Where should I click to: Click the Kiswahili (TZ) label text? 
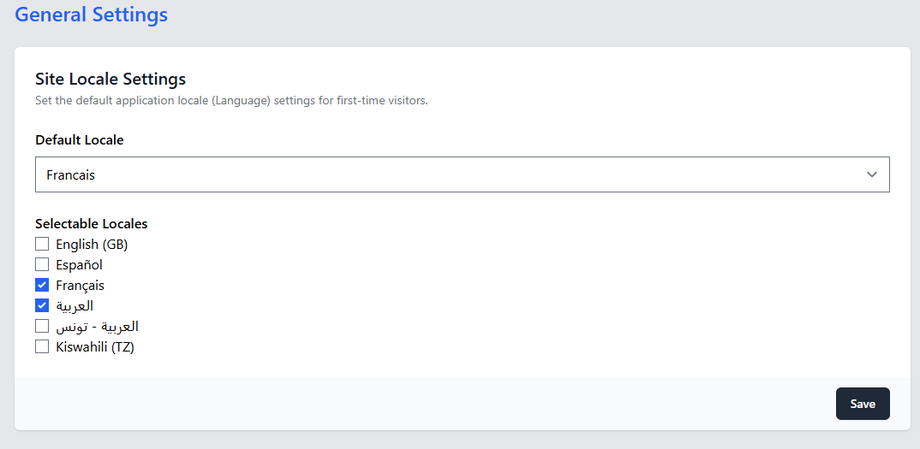click(x=95, y=347)
